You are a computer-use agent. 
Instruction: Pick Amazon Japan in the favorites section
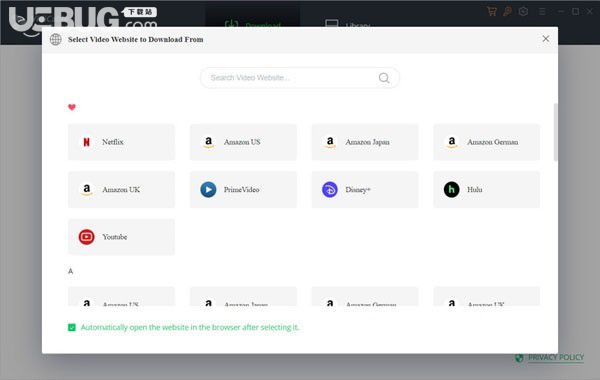(x=365, y=142)
